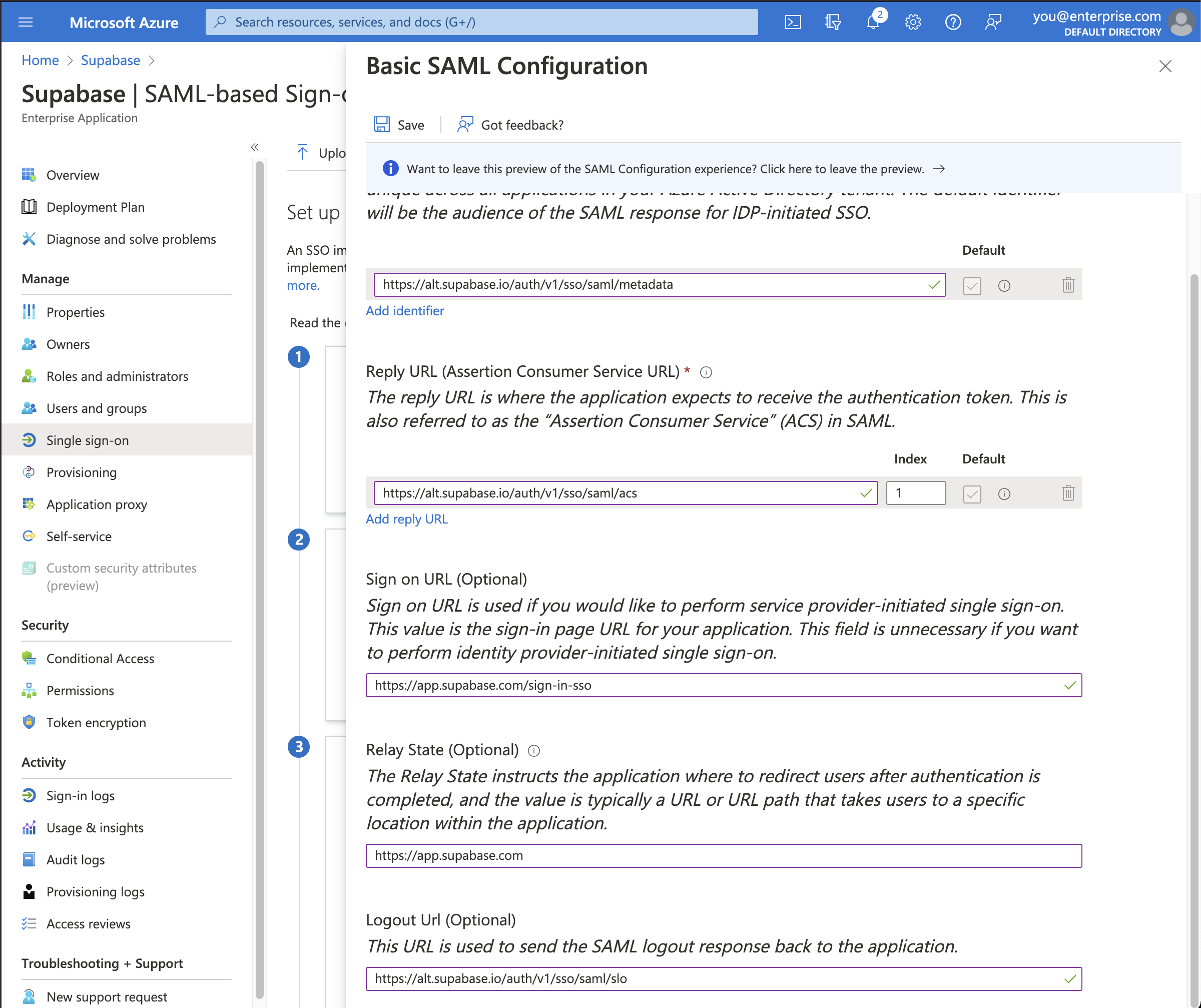Open Azure Cloud Shell from the top bar
The height and width of the screenshot is (1008, 1201).
pos(793,22)
